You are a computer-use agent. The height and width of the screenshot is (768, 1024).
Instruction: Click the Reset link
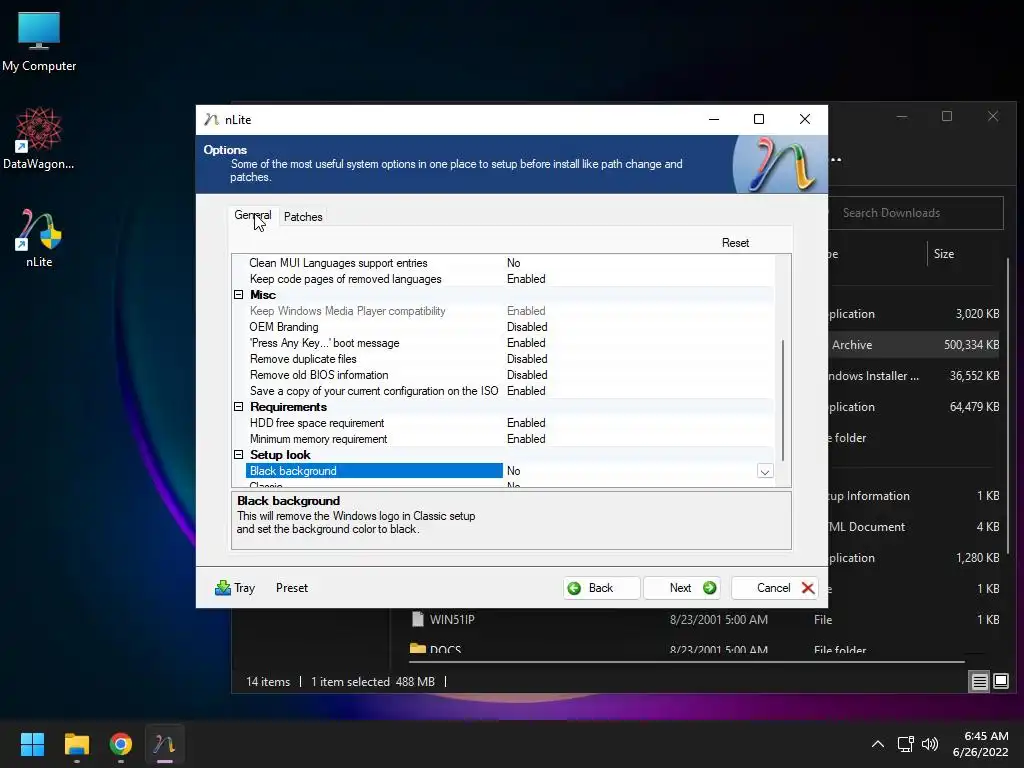(735, 243)
